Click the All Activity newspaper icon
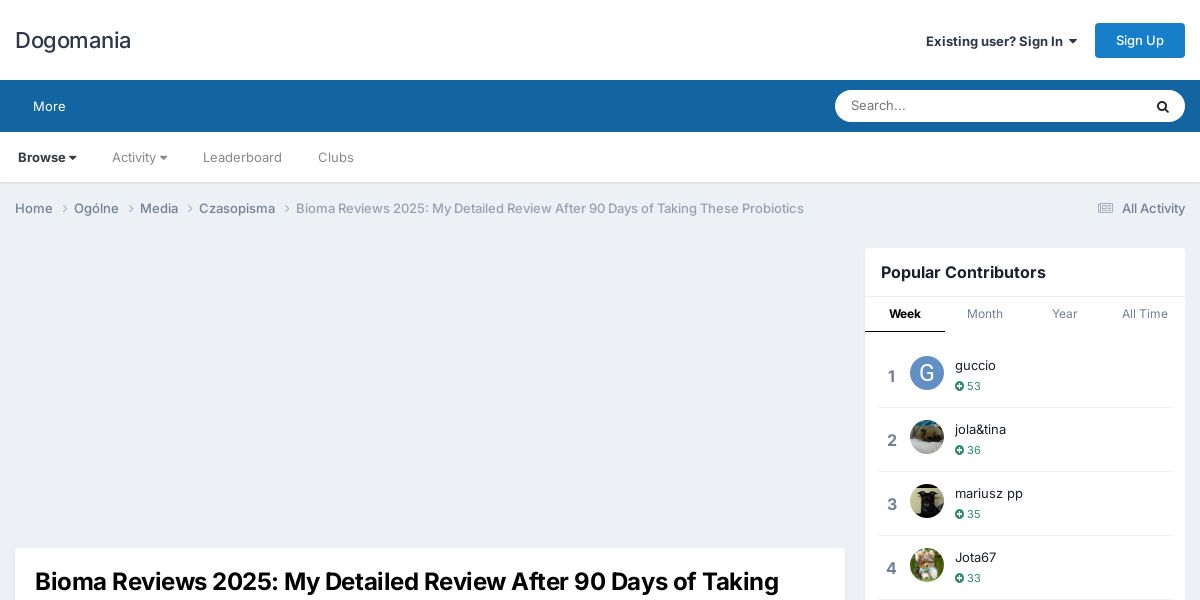Image resolution: width=1200 pixels, height=600 pixels. 1105,208
